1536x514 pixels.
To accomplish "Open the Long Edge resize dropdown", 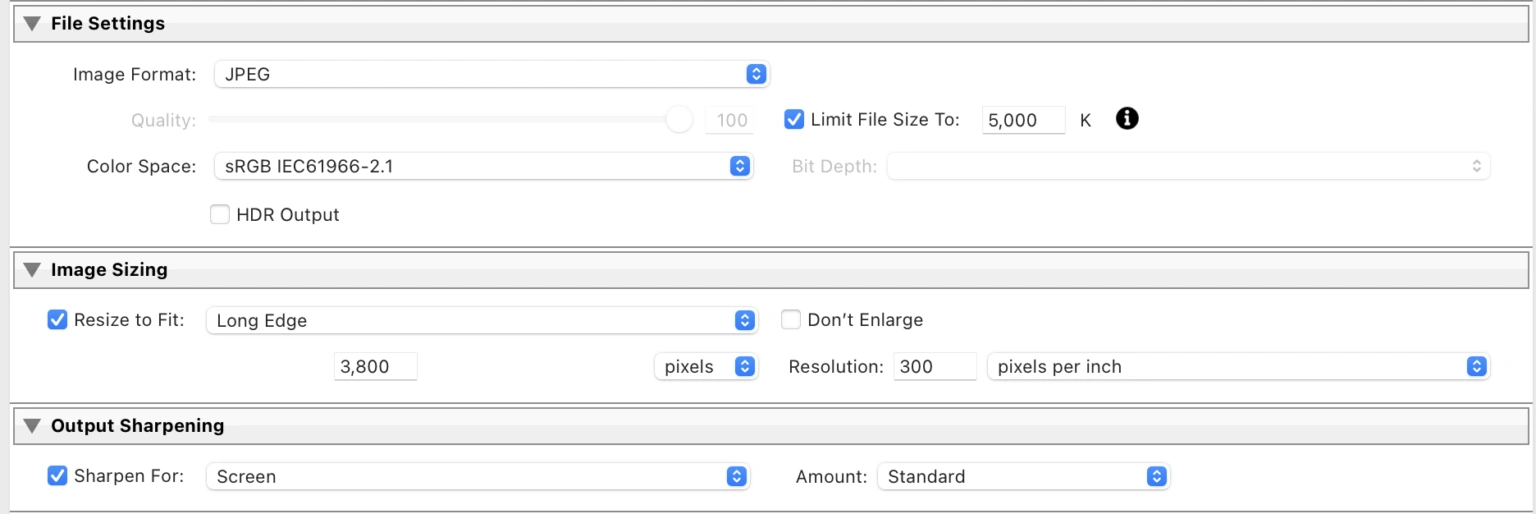I will [481, 320].
